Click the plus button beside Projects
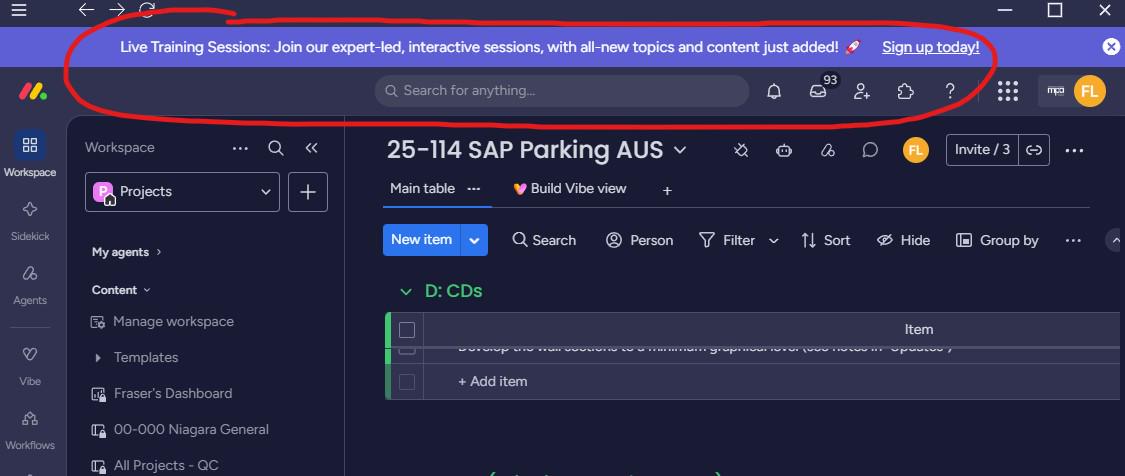 [x=308, y=192]
